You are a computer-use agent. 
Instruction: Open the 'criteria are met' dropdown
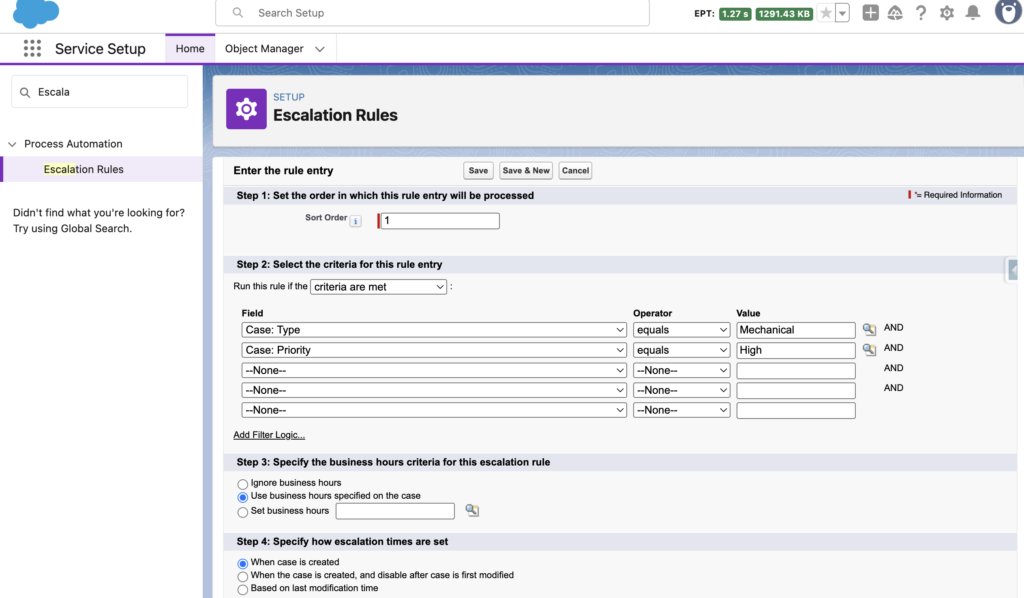378,286
